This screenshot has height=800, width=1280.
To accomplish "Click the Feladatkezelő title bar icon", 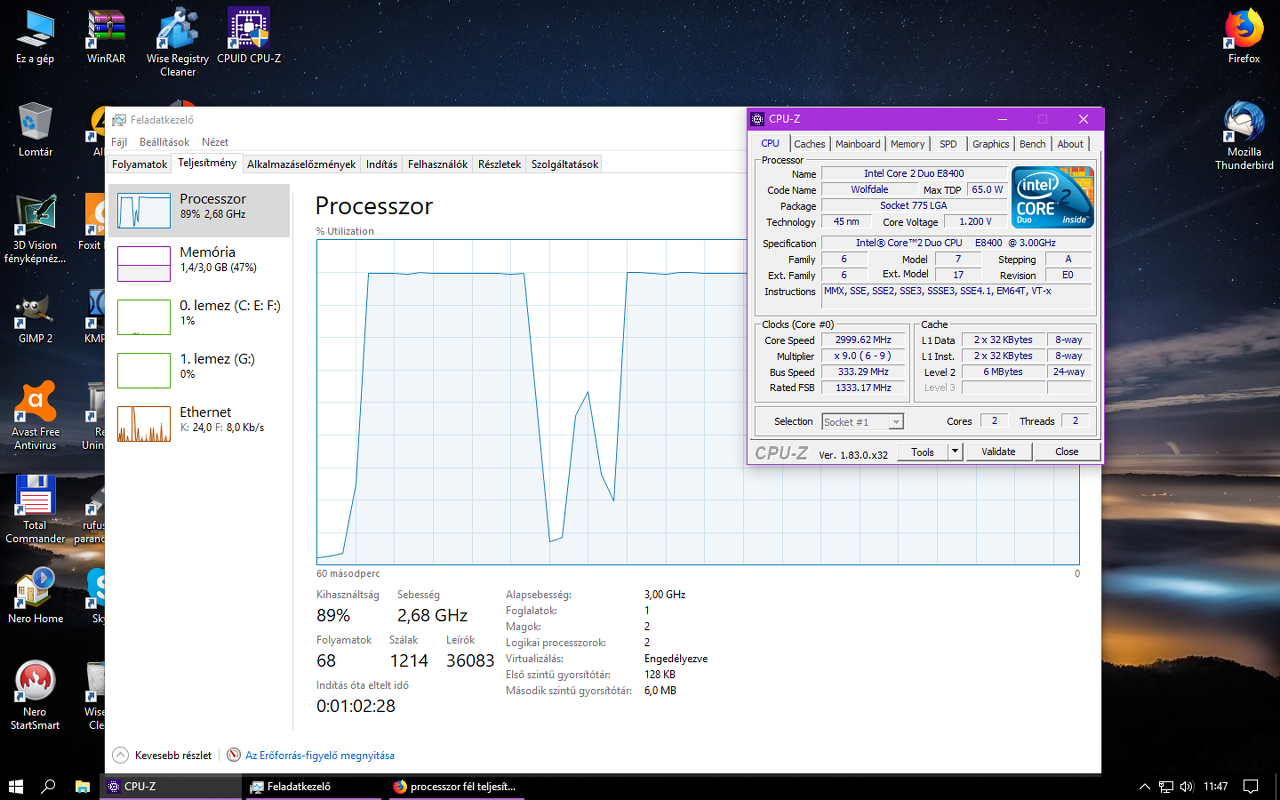I will point(118,120).
